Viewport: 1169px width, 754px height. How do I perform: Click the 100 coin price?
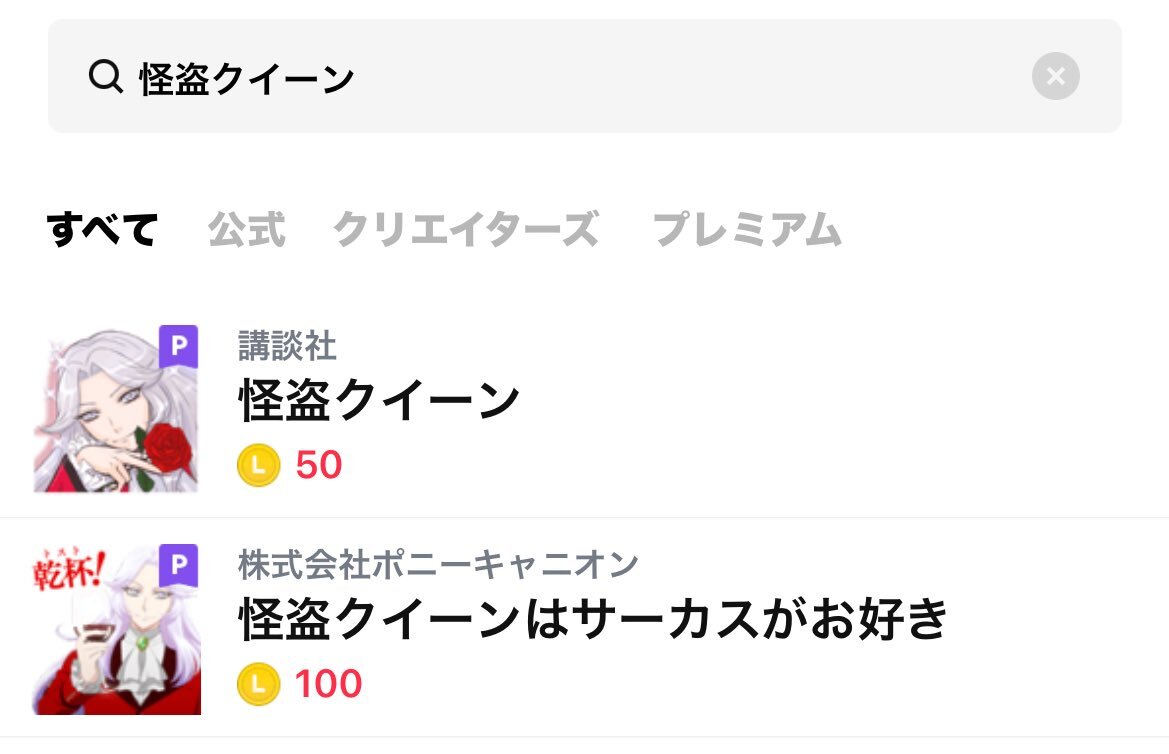click(329, 684)
